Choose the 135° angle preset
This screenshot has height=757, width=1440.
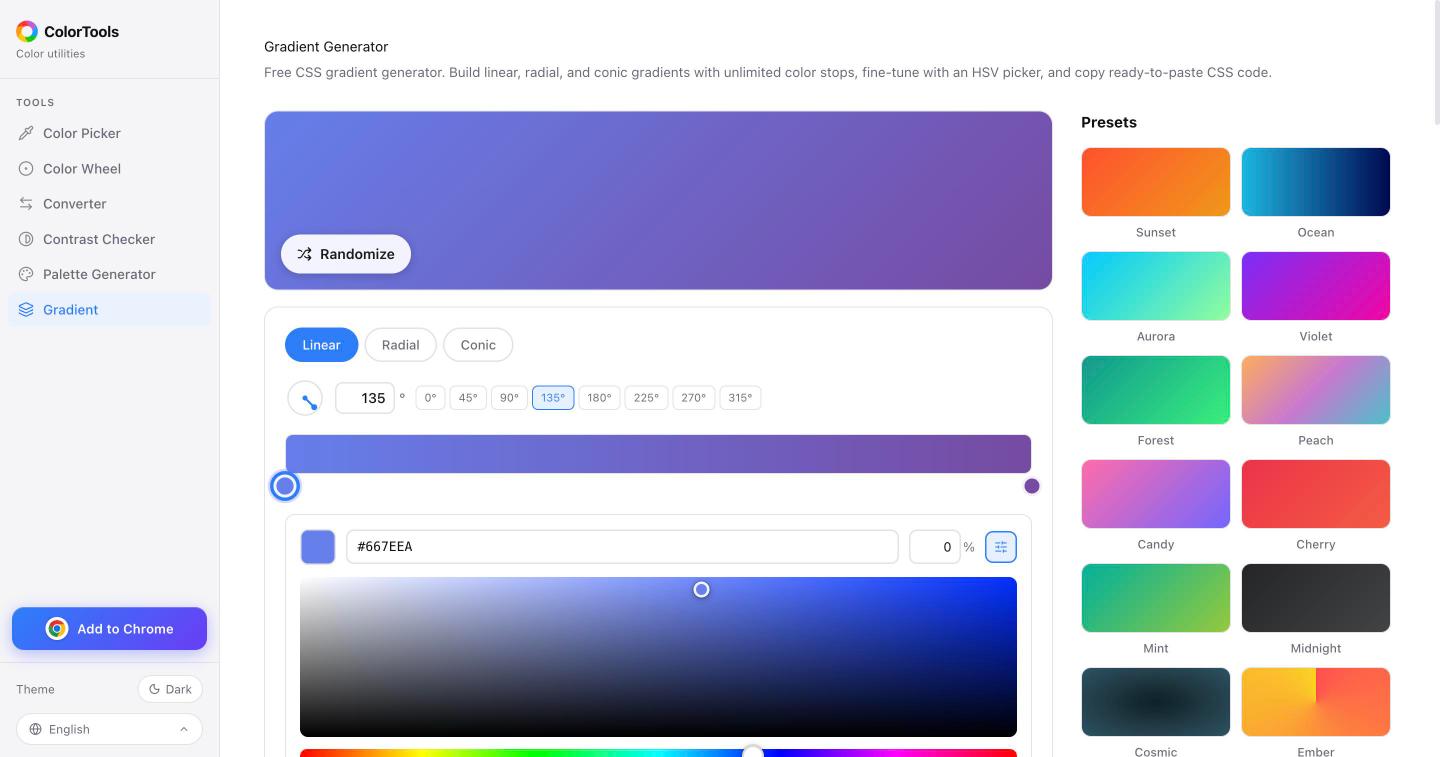[x=553, y=398]
